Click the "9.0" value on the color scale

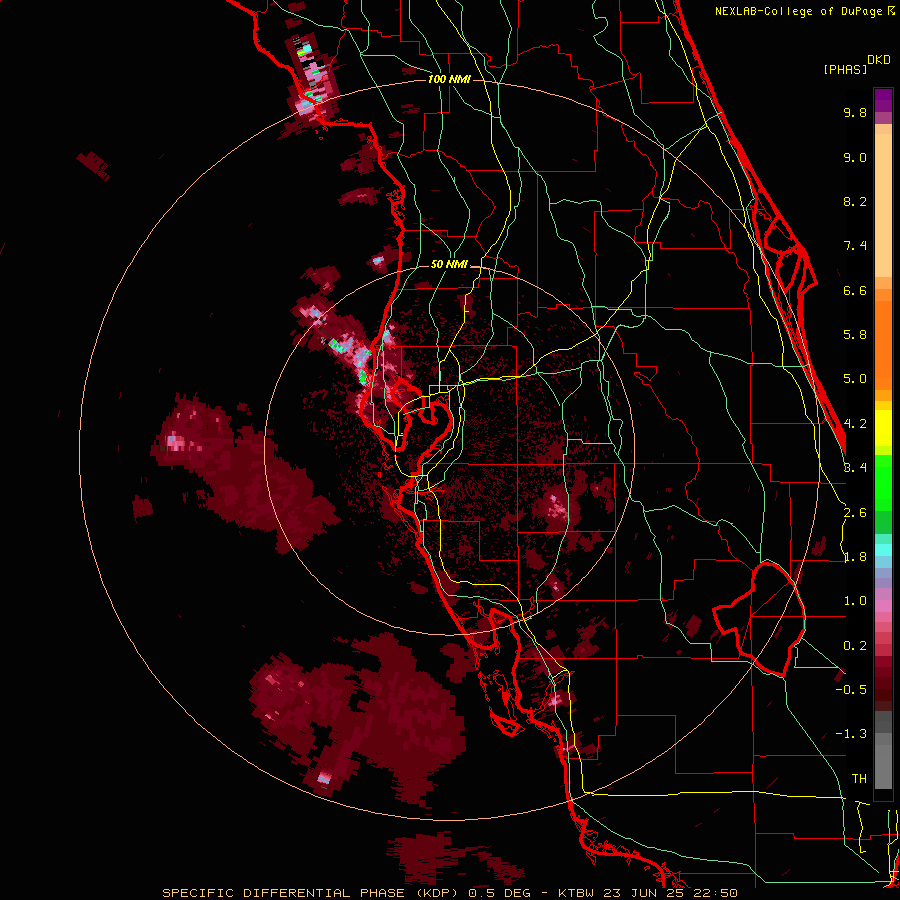coord(855,157)
